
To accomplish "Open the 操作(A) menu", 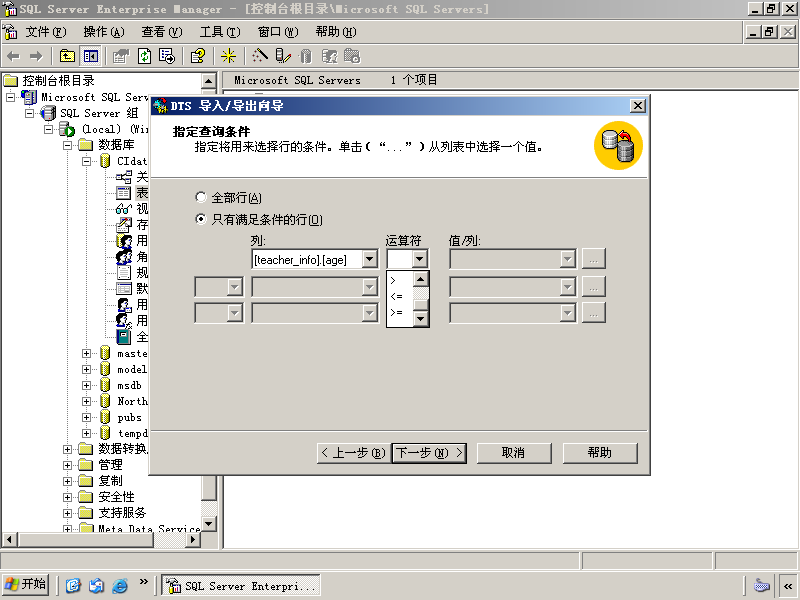I will tap(104, 32).
